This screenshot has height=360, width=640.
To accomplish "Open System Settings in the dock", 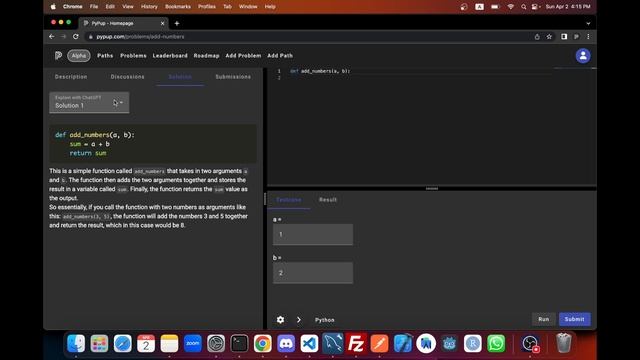I will (x=216, y=343).
